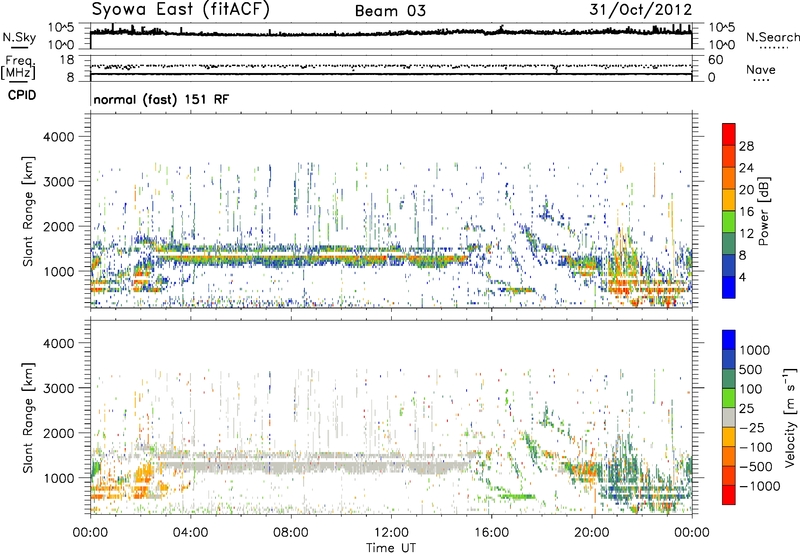Click the "Power [dB]" colorbar title

[x=763, y=211]
